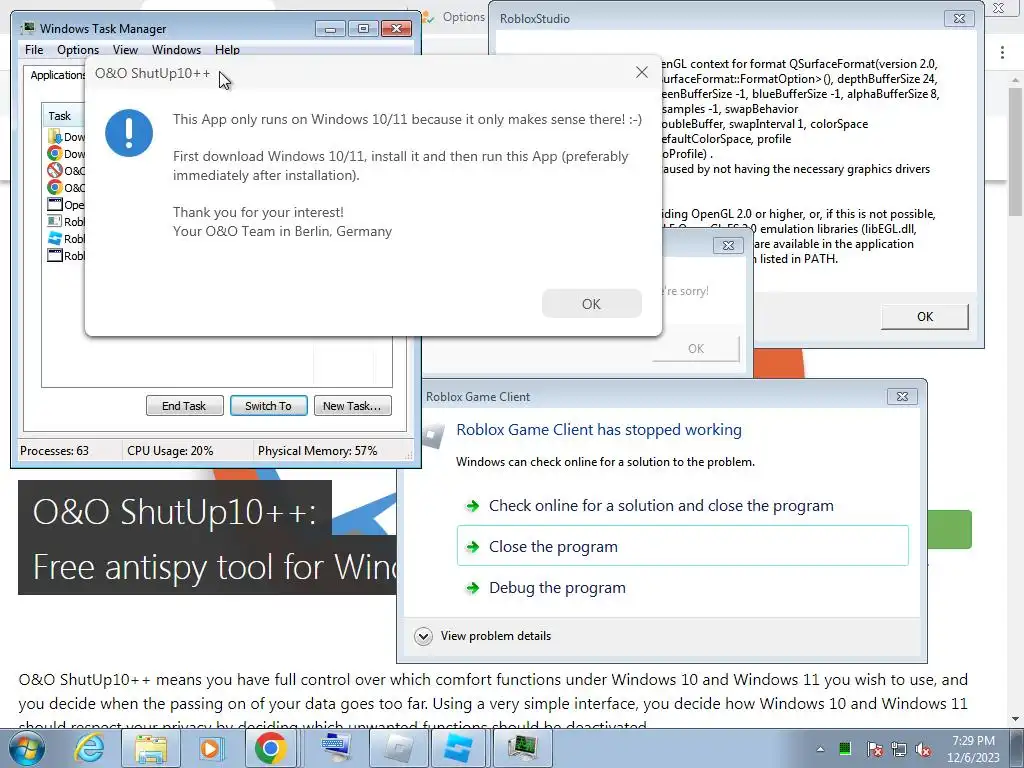Click the muted volume tray icon
1024x768 pixels.
coord(923,749)
